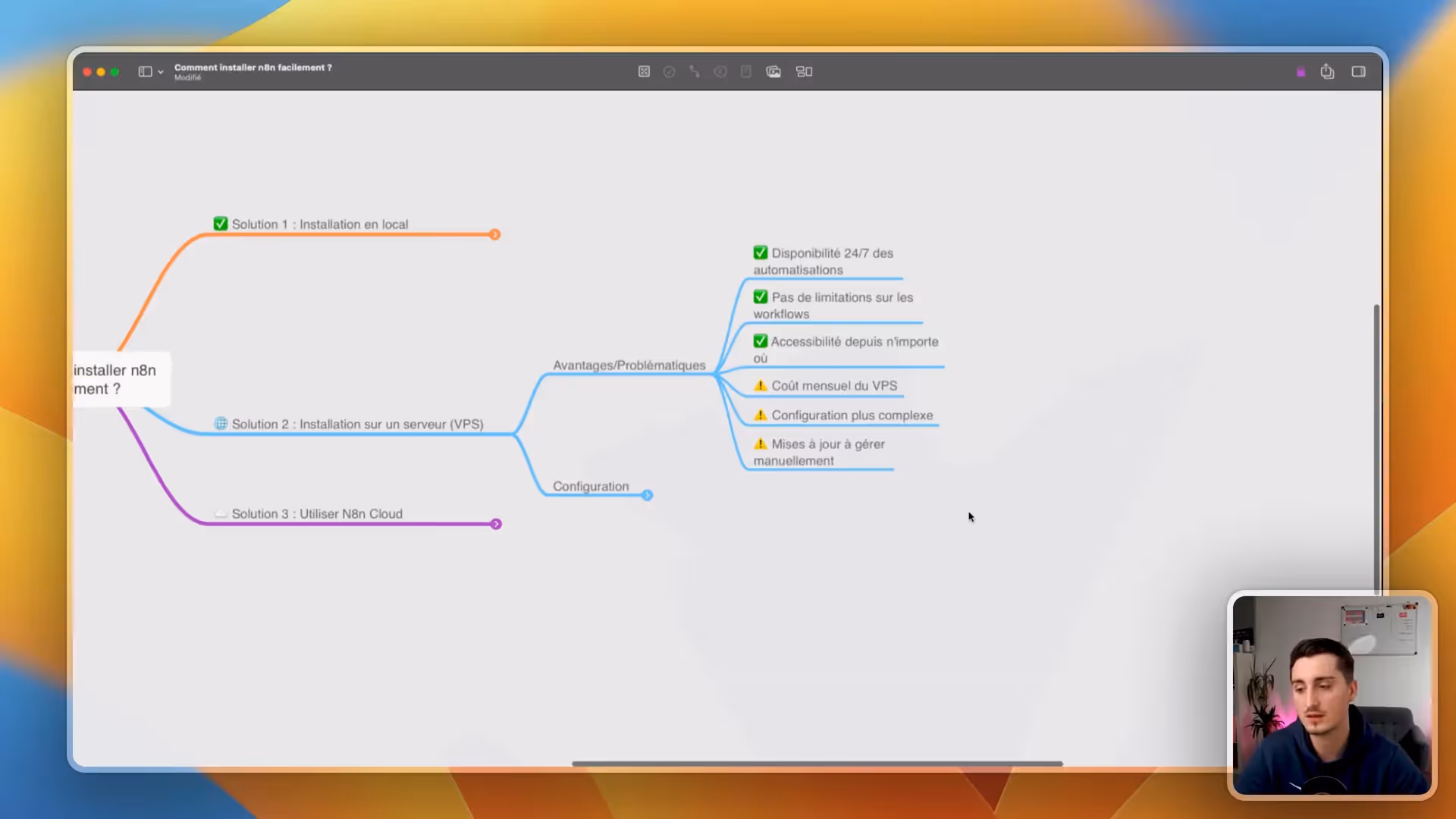1456x819 pixels.
Task: Select 'Mises à jour à gérer manuellement' node
Action: tap(819, 452)
